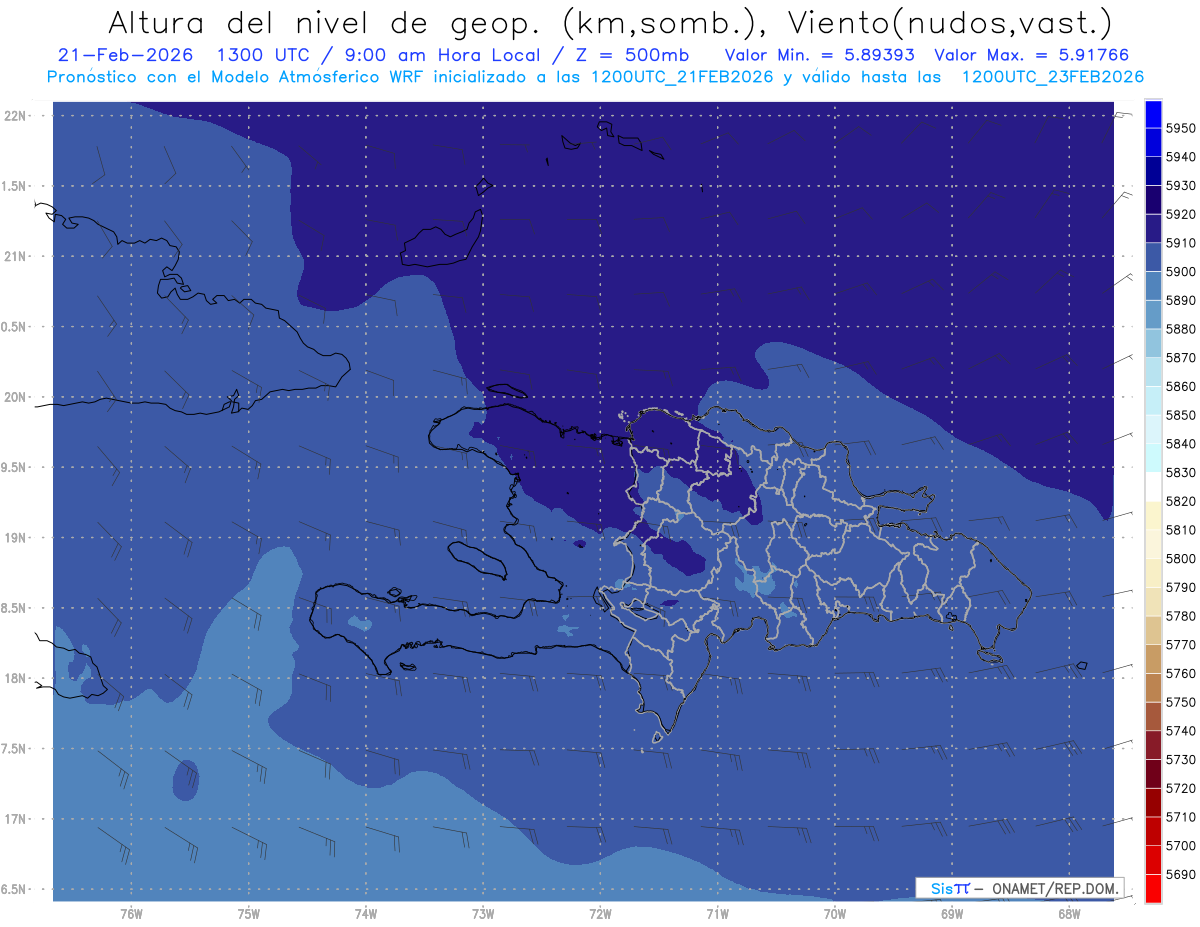This screenshot has height=927, width=1200.
Task: Click the '5850' legend value
Action: tap(1181, 415)
